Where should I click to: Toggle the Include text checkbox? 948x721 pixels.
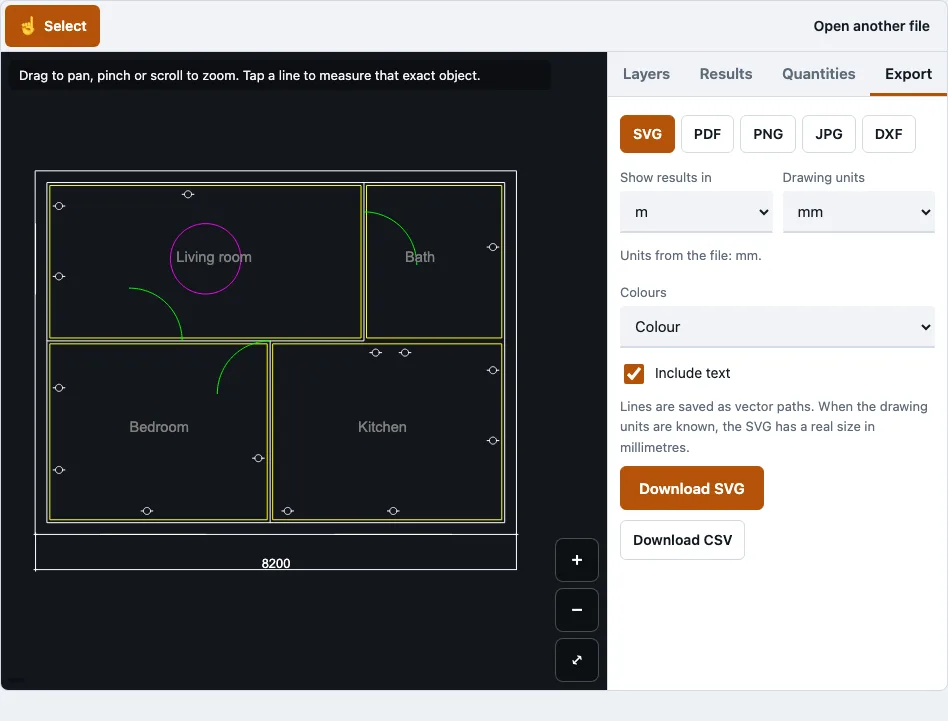(x=634, y=373)
